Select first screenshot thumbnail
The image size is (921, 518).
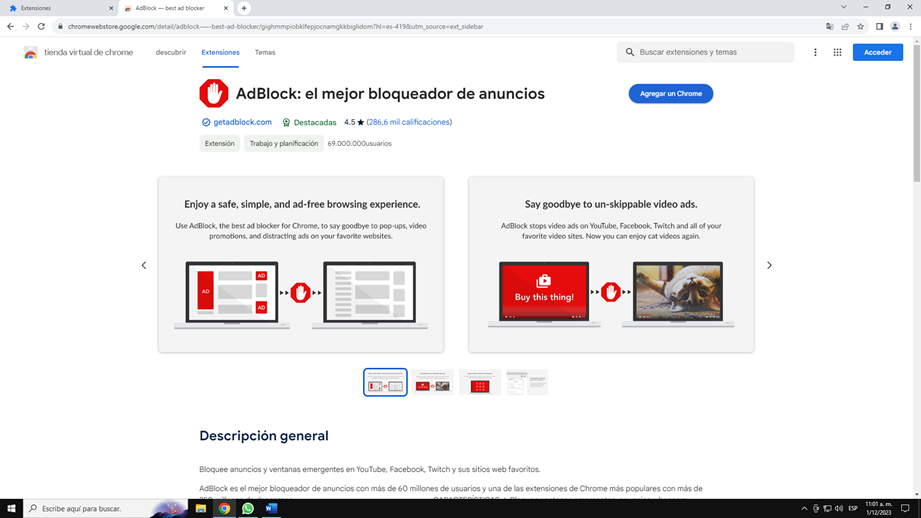pyautogui.click(x=385, y=382)
